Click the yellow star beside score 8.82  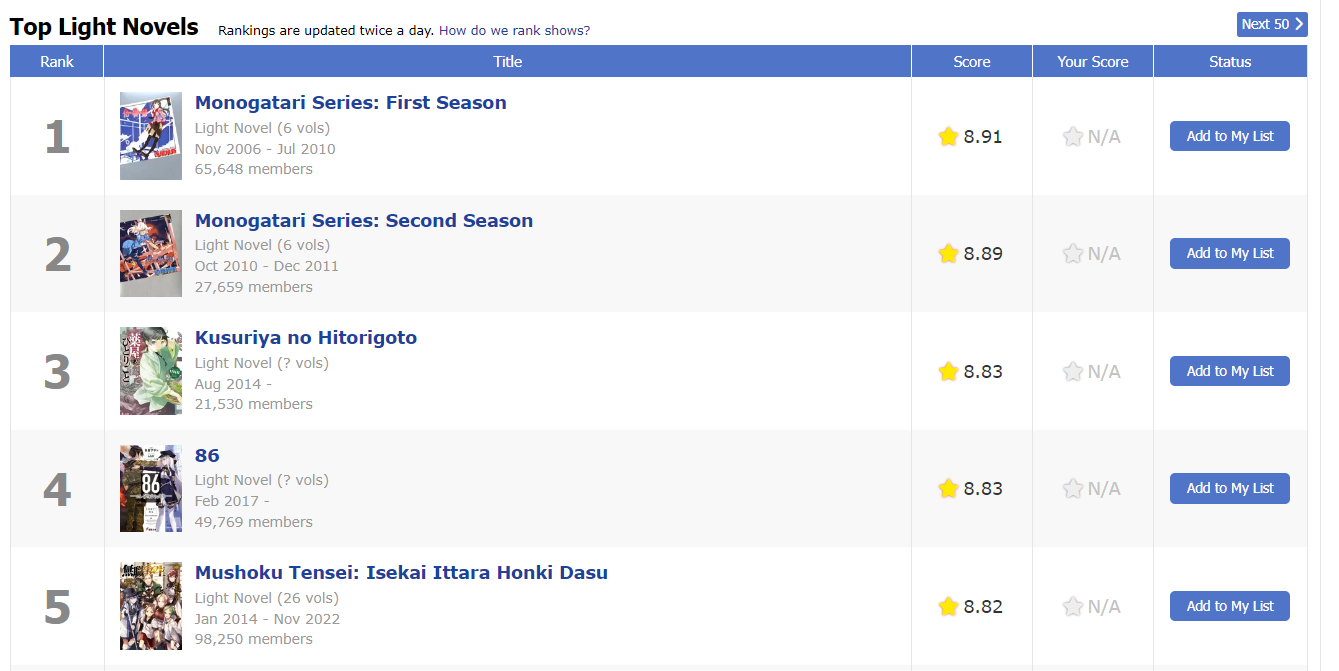click(x=948, y=606)
